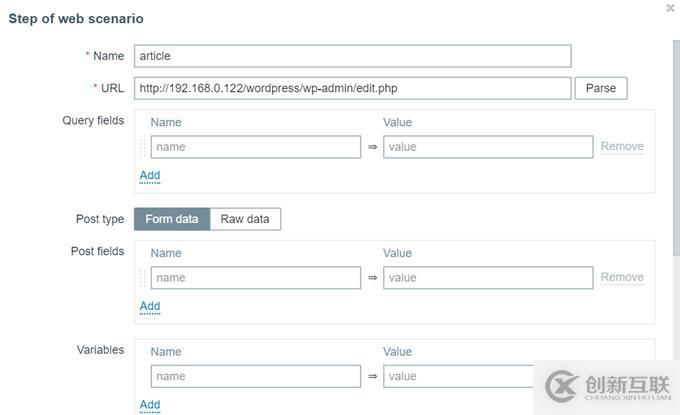
Task: Click the Variables name input
Action: pyautogui.click(x=256, y=376)
